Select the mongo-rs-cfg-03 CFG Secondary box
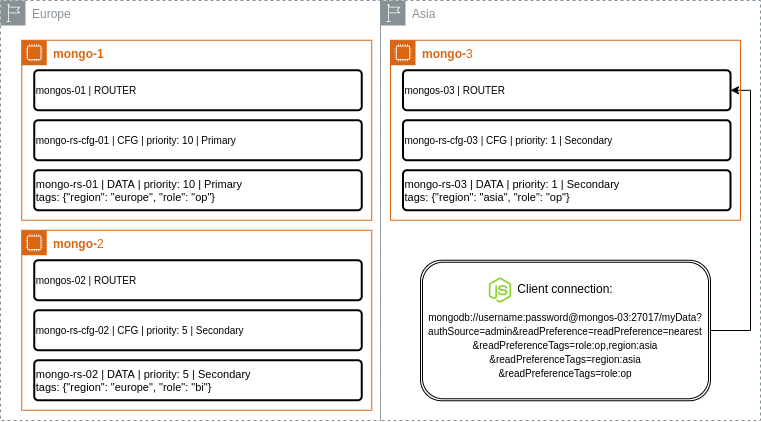761x422 pixels. (566, 140)
